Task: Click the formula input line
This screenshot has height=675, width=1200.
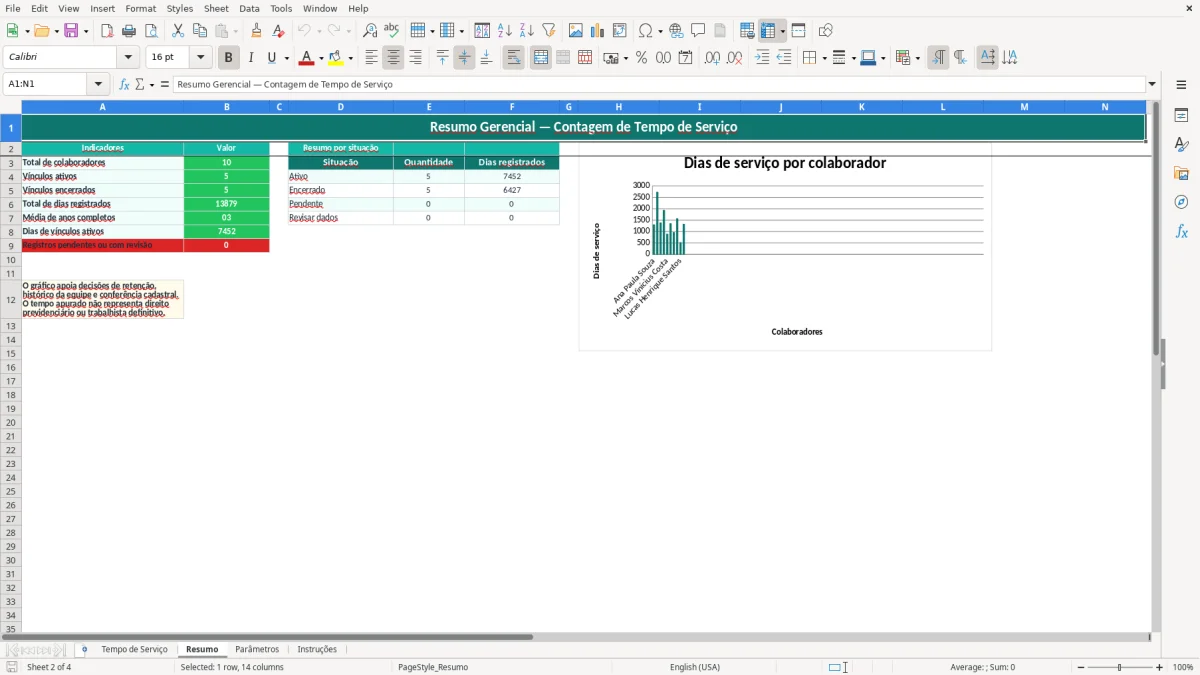Action: (x=659, y=85)
